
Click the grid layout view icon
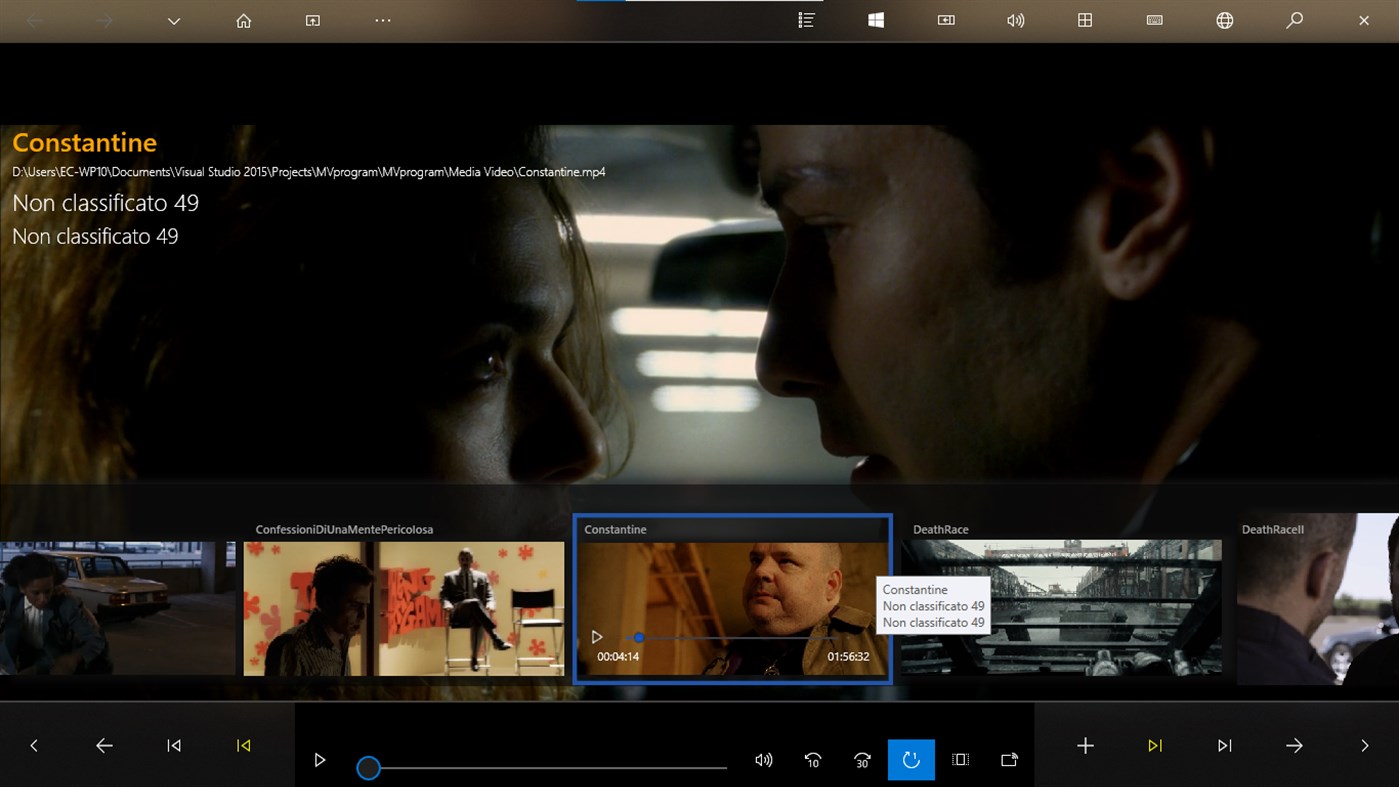coord(1085,21)
